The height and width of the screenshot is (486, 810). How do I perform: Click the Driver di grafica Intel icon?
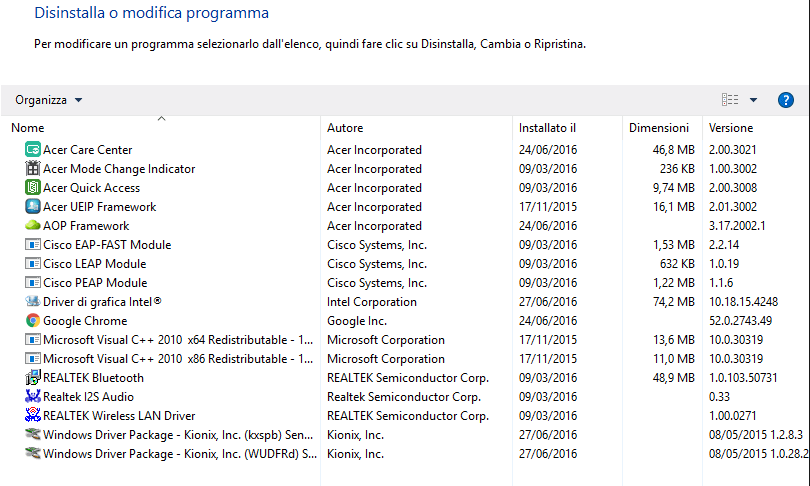[x=32, y=302]
